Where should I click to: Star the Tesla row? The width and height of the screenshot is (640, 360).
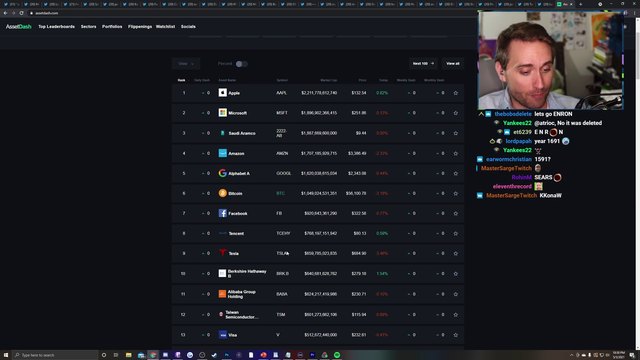pos(456,253)
